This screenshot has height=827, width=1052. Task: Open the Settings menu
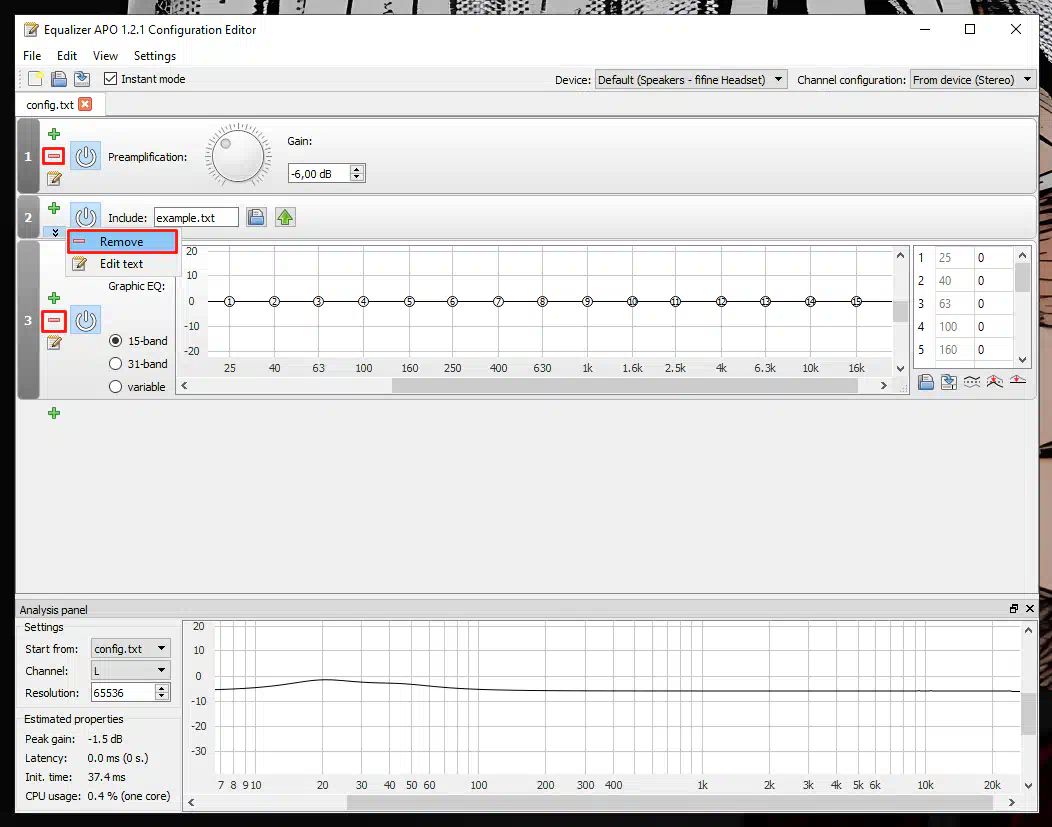pos(154,56)
